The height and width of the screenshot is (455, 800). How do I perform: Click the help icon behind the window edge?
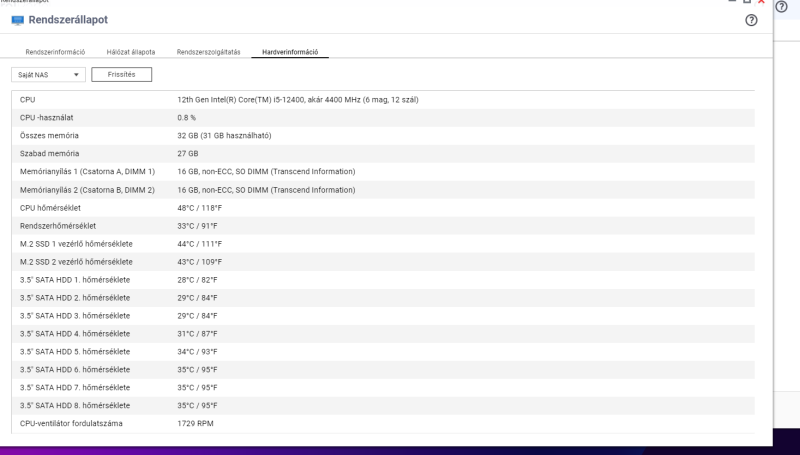(x=781, y=7)
